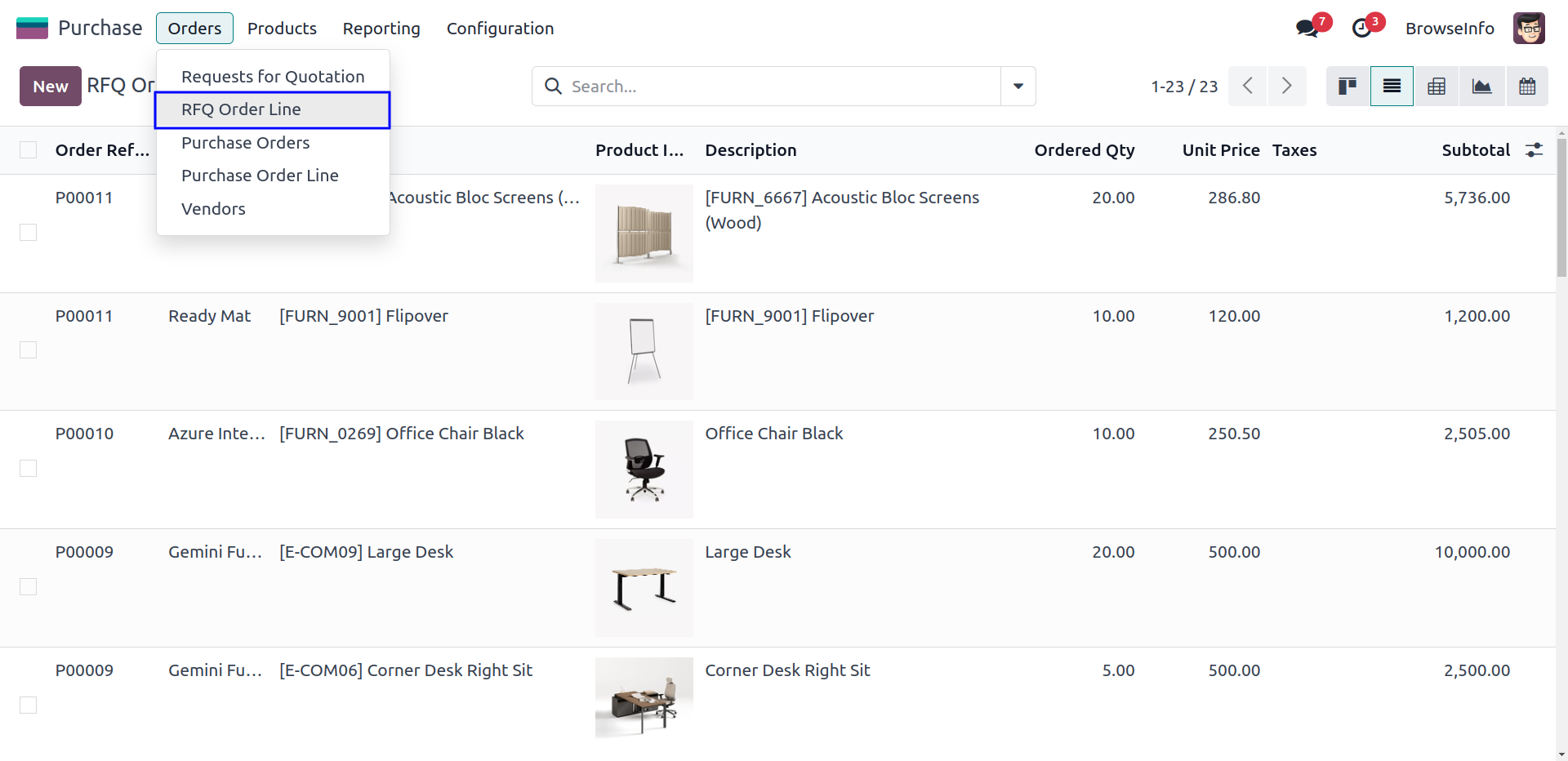Click the Purchase app logo icon

click(x=32, y=28)
